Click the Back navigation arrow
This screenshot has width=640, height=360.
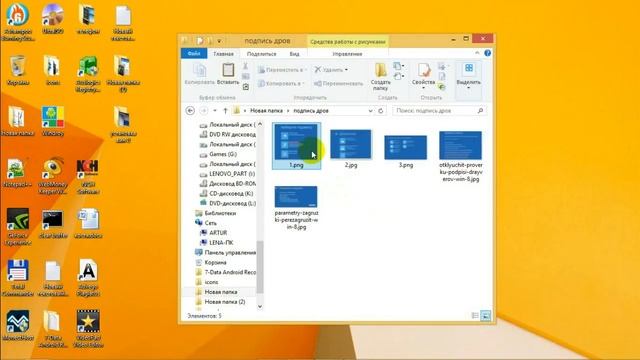click(190, 111)
